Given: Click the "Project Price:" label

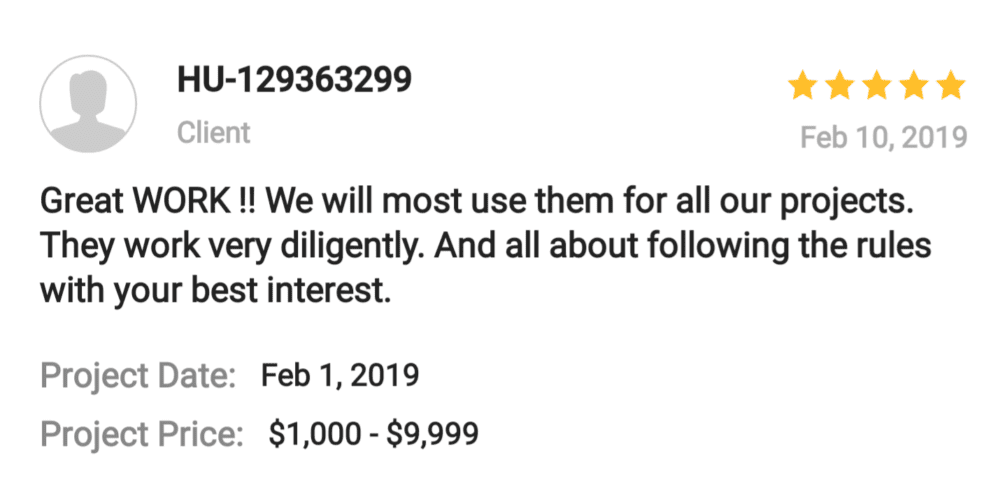Looking at the screenshot, I should (142, 434).
